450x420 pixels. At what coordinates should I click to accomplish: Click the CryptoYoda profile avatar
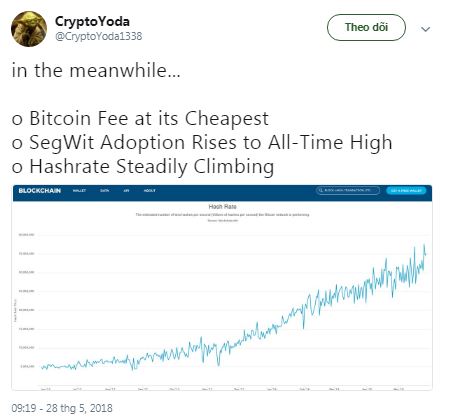29,29
